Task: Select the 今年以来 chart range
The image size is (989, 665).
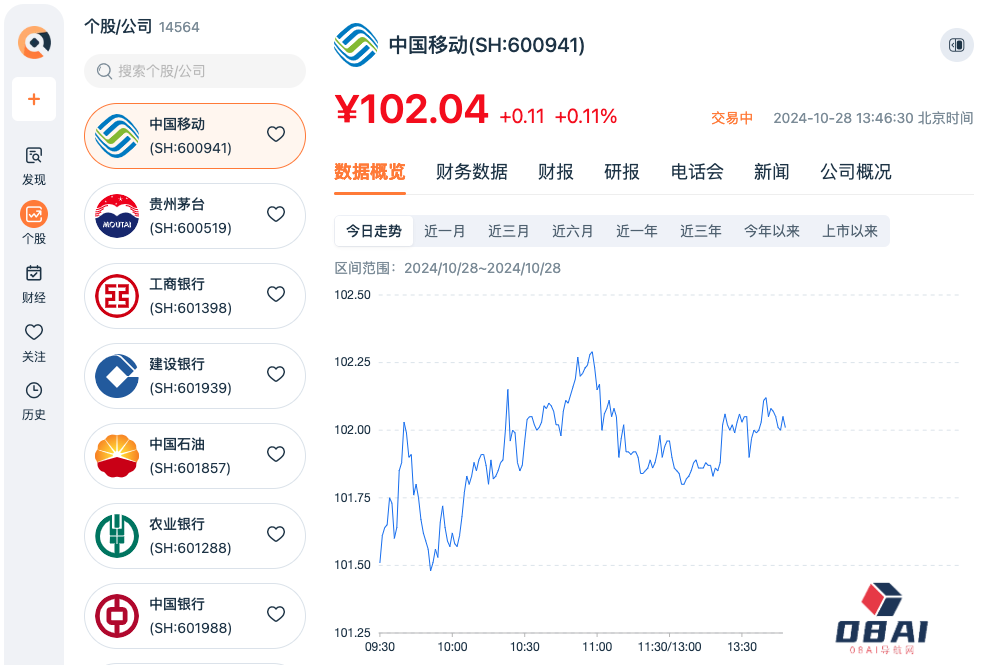Action: pos(772,231)
